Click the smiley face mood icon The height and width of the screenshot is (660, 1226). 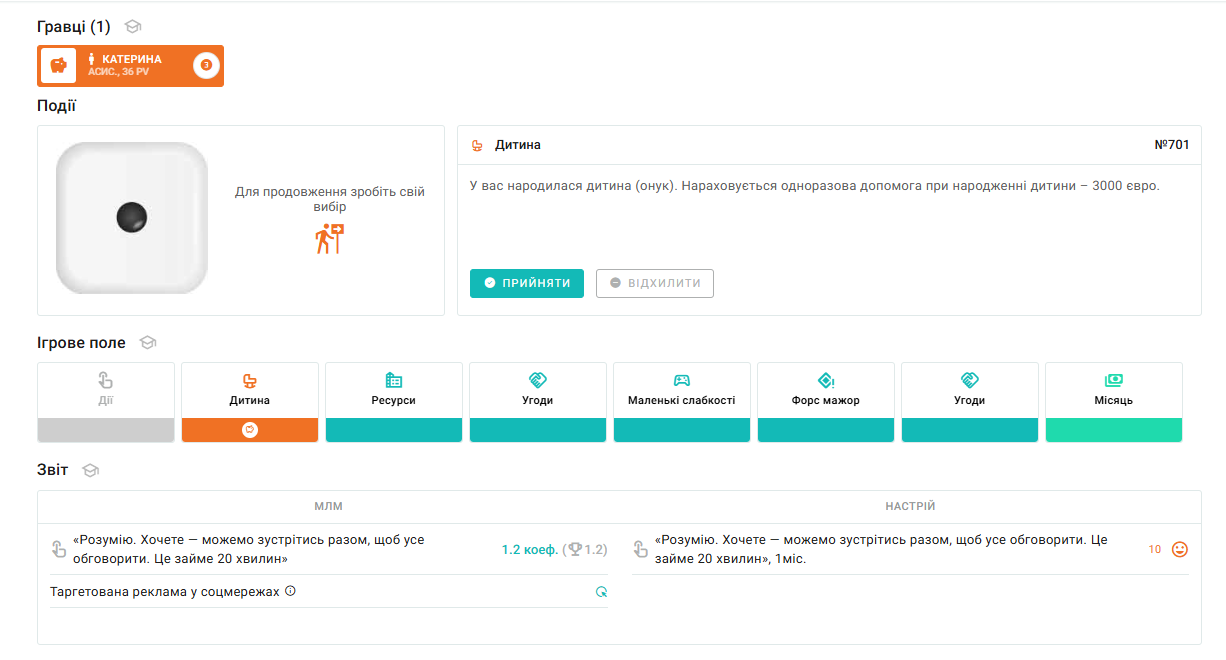click(1180, 549)
